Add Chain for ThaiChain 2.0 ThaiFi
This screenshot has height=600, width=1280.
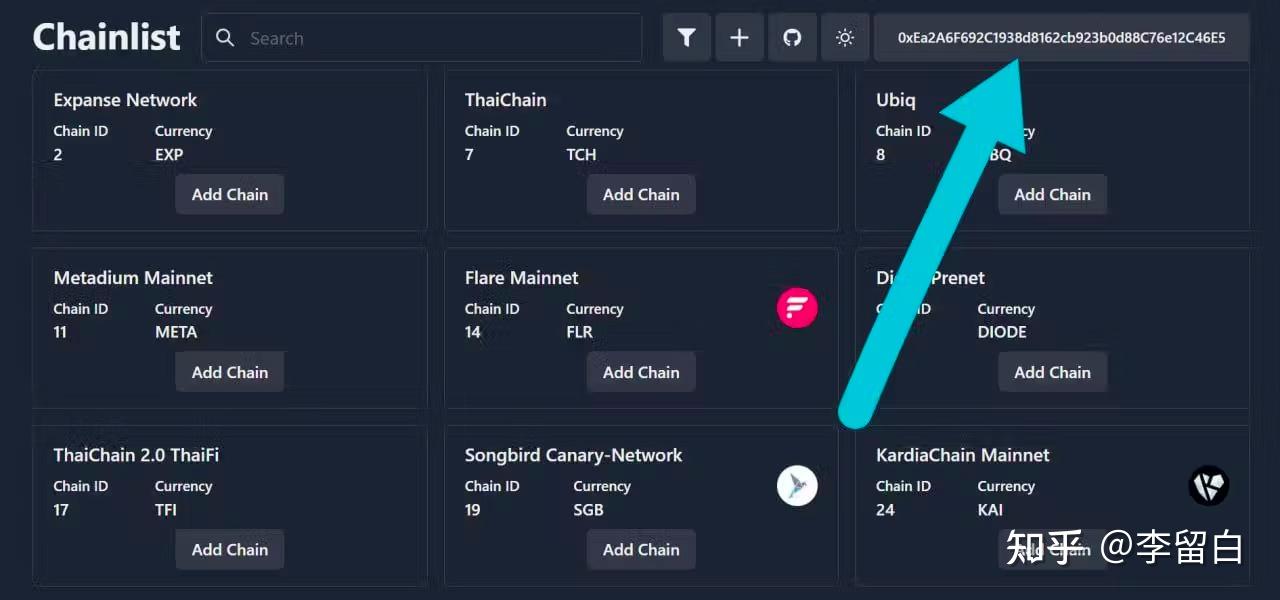(229, 549)
